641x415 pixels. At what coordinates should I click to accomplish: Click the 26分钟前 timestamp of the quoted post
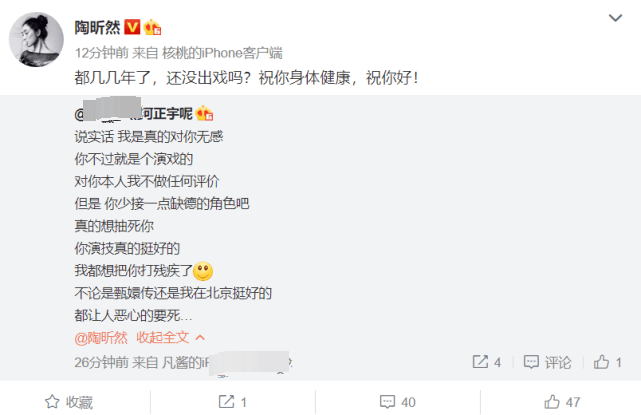(x=101, y=363)
